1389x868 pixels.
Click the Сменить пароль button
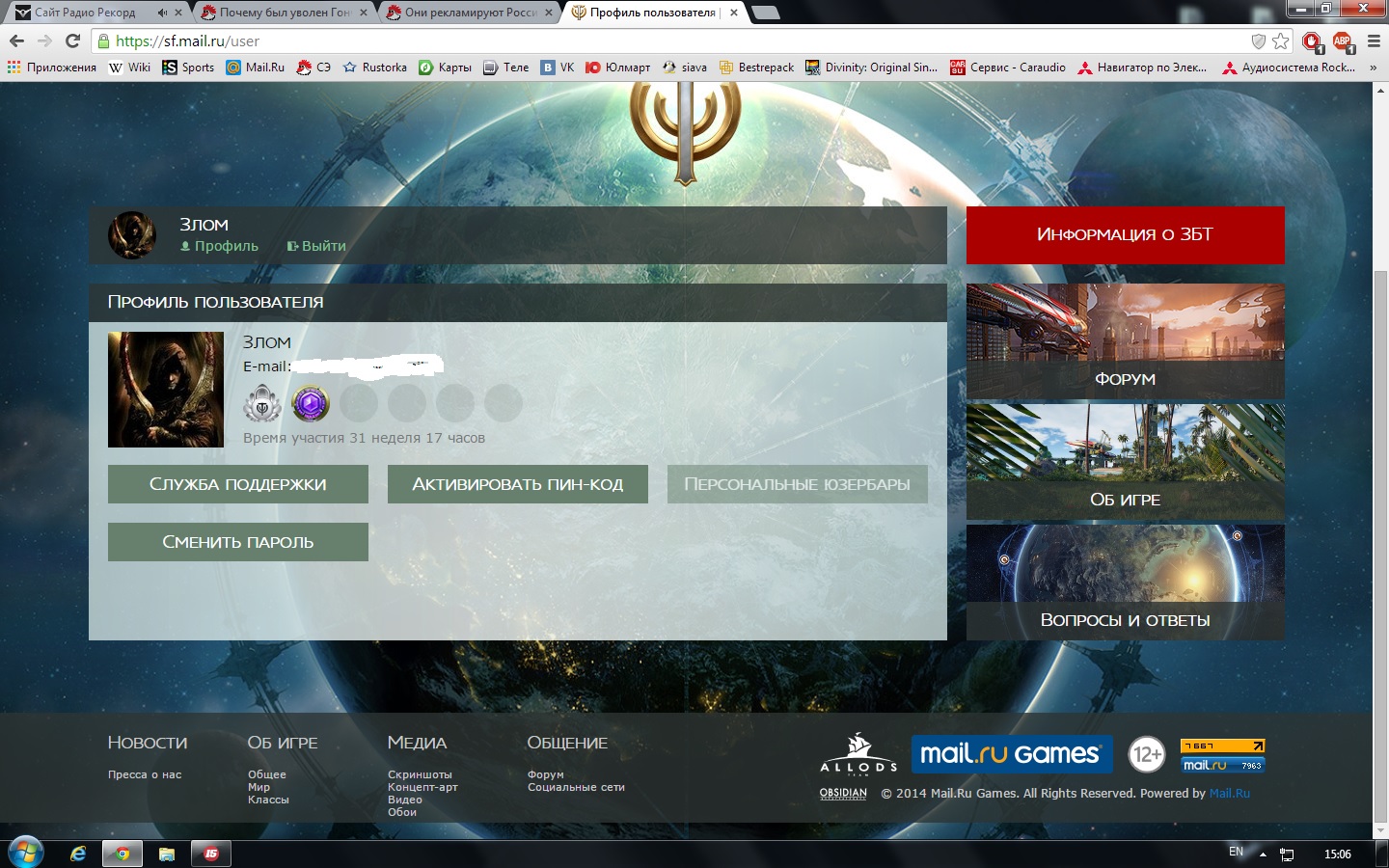pos(238,542)
